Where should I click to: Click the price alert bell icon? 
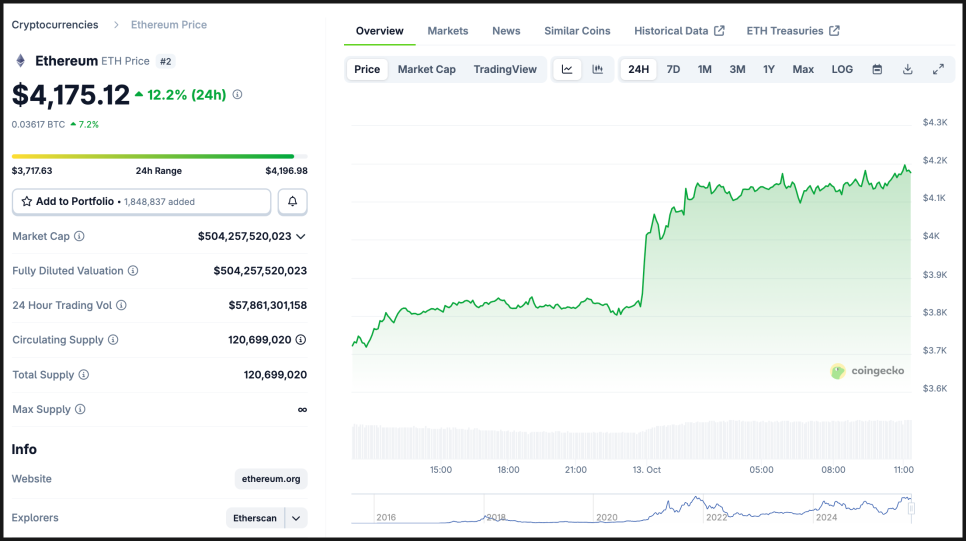pos(292,201)
